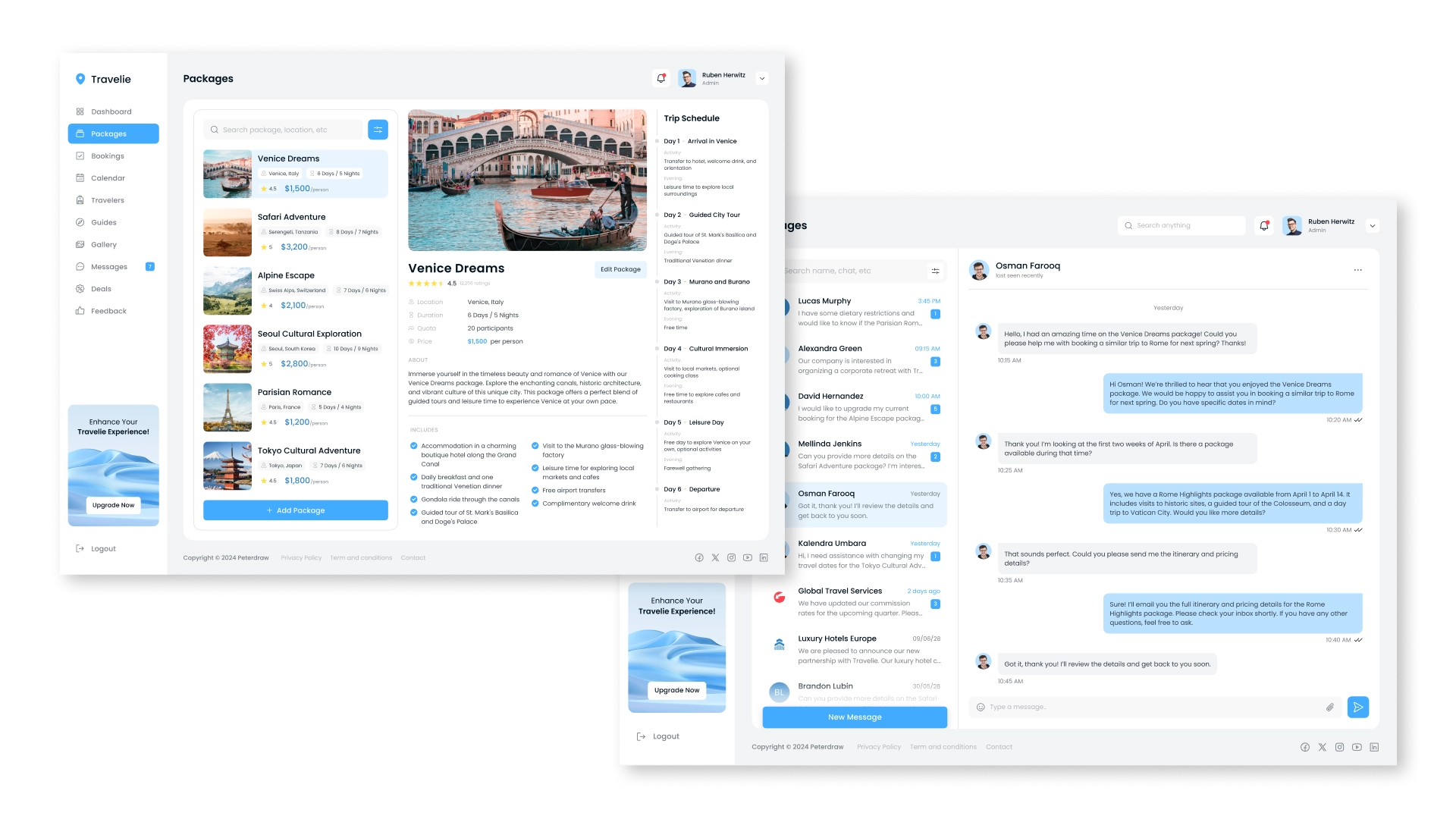Screen dimensions: 1456x819
Task: Click the message input field
Action: click(1150, 707)
